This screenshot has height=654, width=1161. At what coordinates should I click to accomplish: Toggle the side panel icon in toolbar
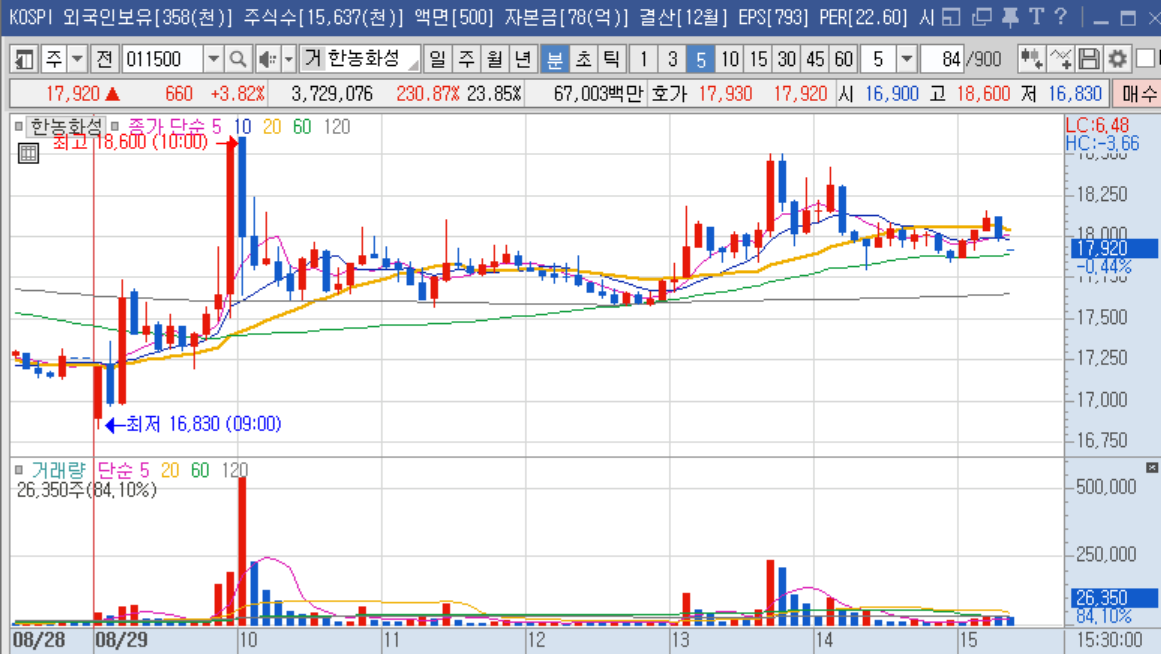point(24,59)
